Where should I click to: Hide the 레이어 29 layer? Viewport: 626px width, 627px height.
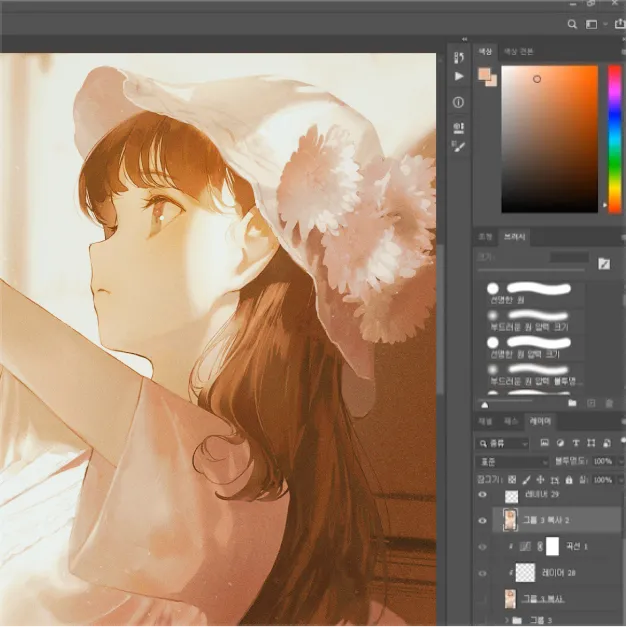tap(482, 495)
